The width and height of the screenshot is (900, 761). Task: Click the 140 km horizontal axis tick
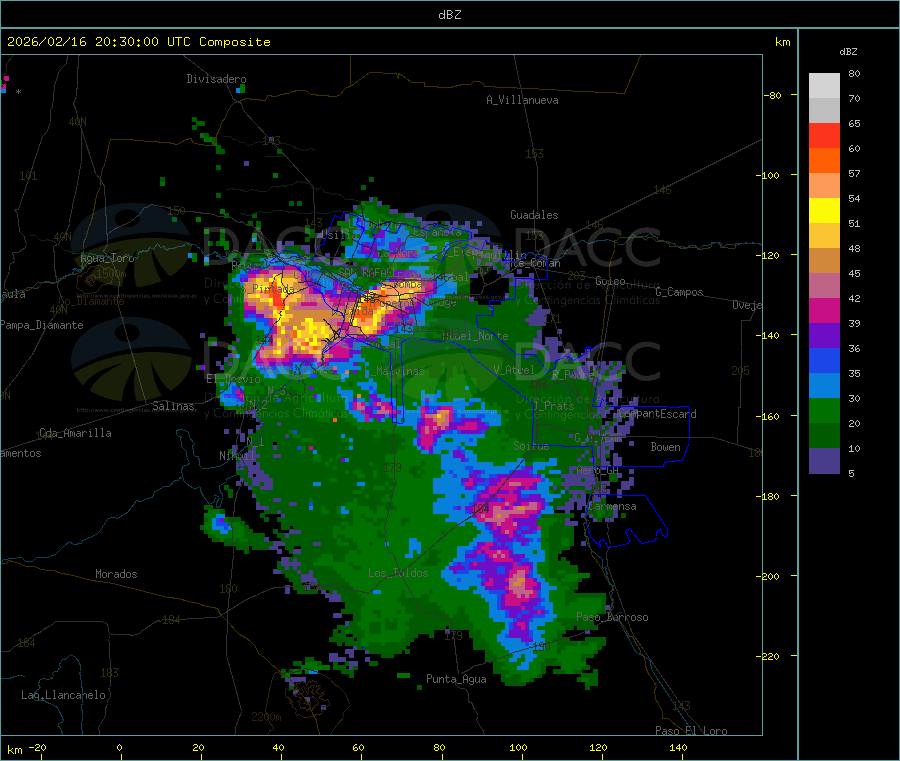click(x=678, y=747)
